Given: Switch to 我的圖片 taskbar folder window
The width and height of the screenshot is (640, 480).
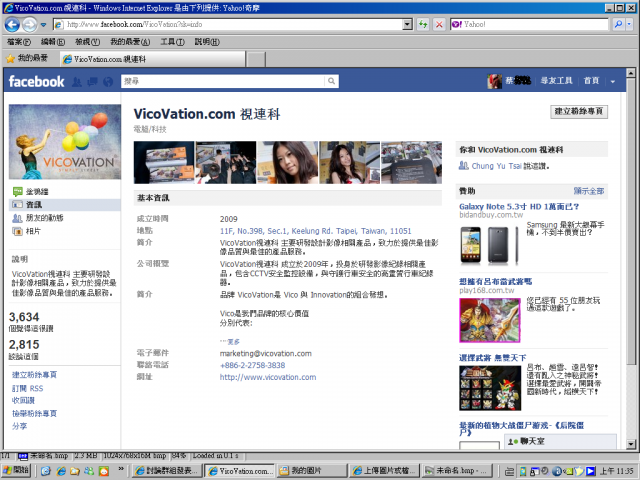Looking at the screenshot, I should (x=312, y=471).
